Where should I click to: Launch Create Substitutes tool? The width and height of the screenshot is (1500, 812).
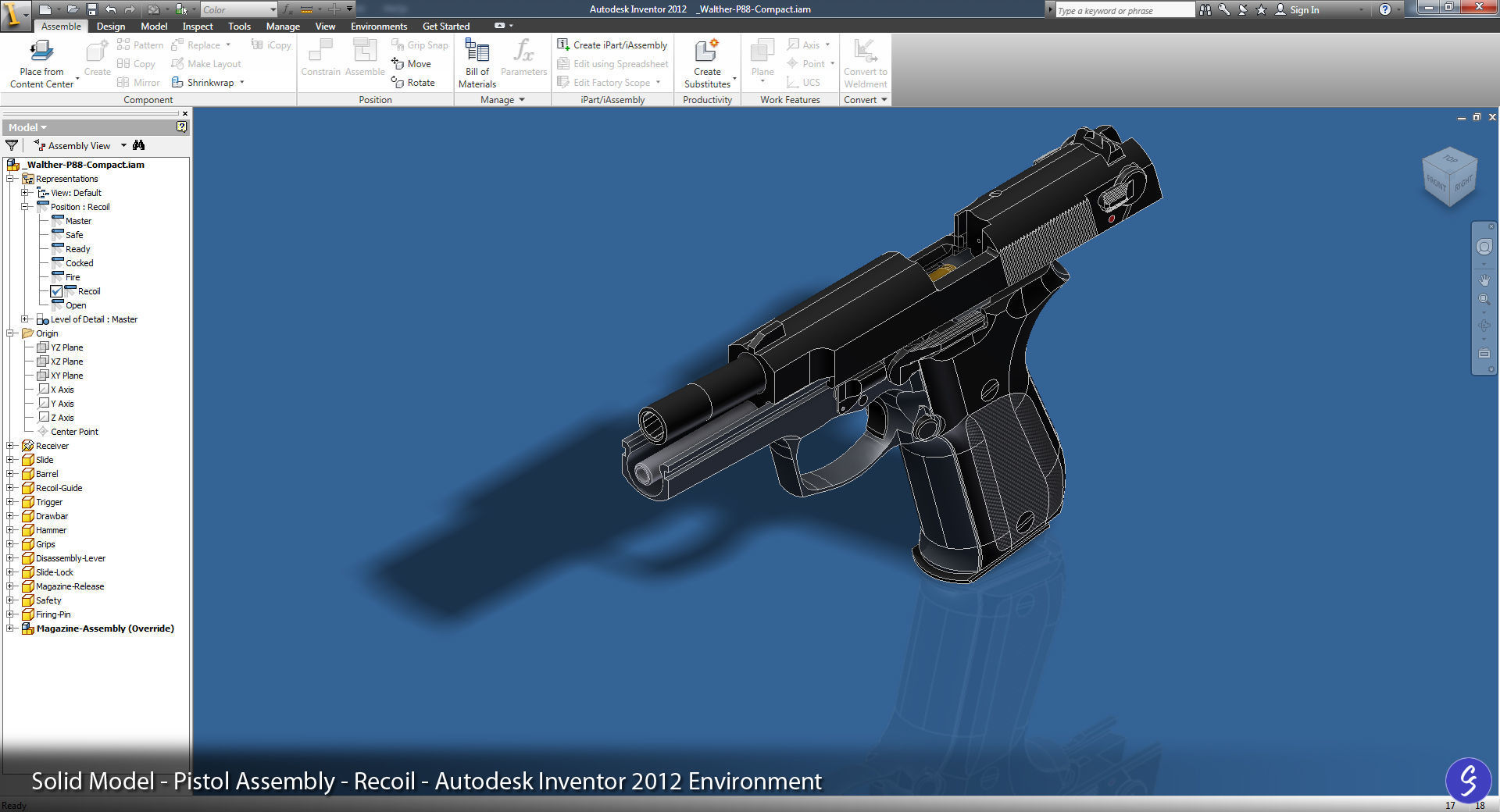point(708,62)
